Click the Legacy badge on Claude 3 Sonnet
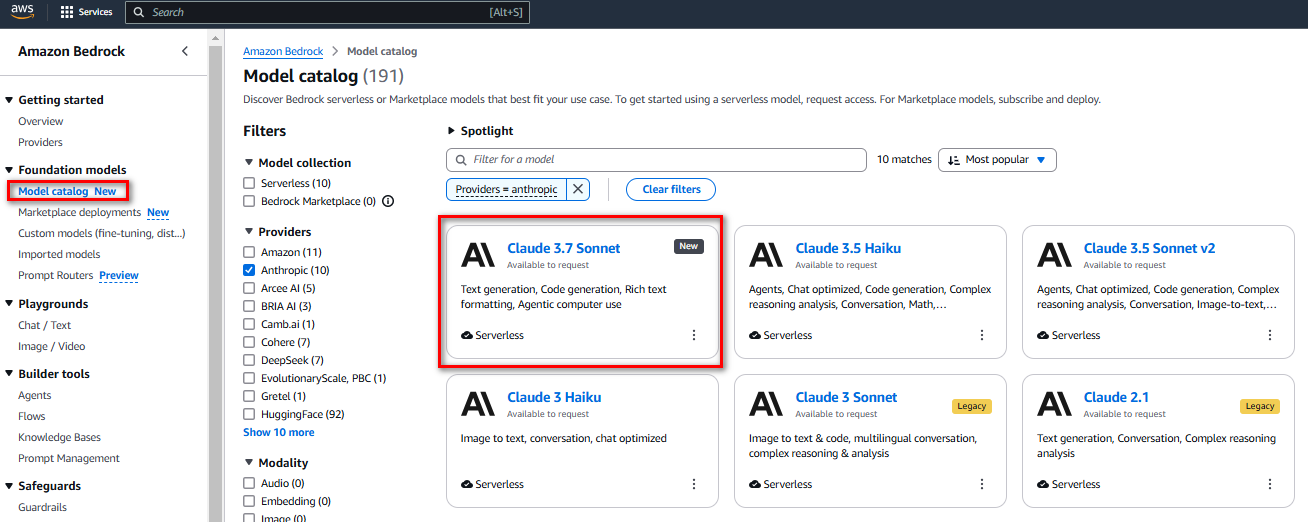This screenshot has width=1308, height=522. 971,406
